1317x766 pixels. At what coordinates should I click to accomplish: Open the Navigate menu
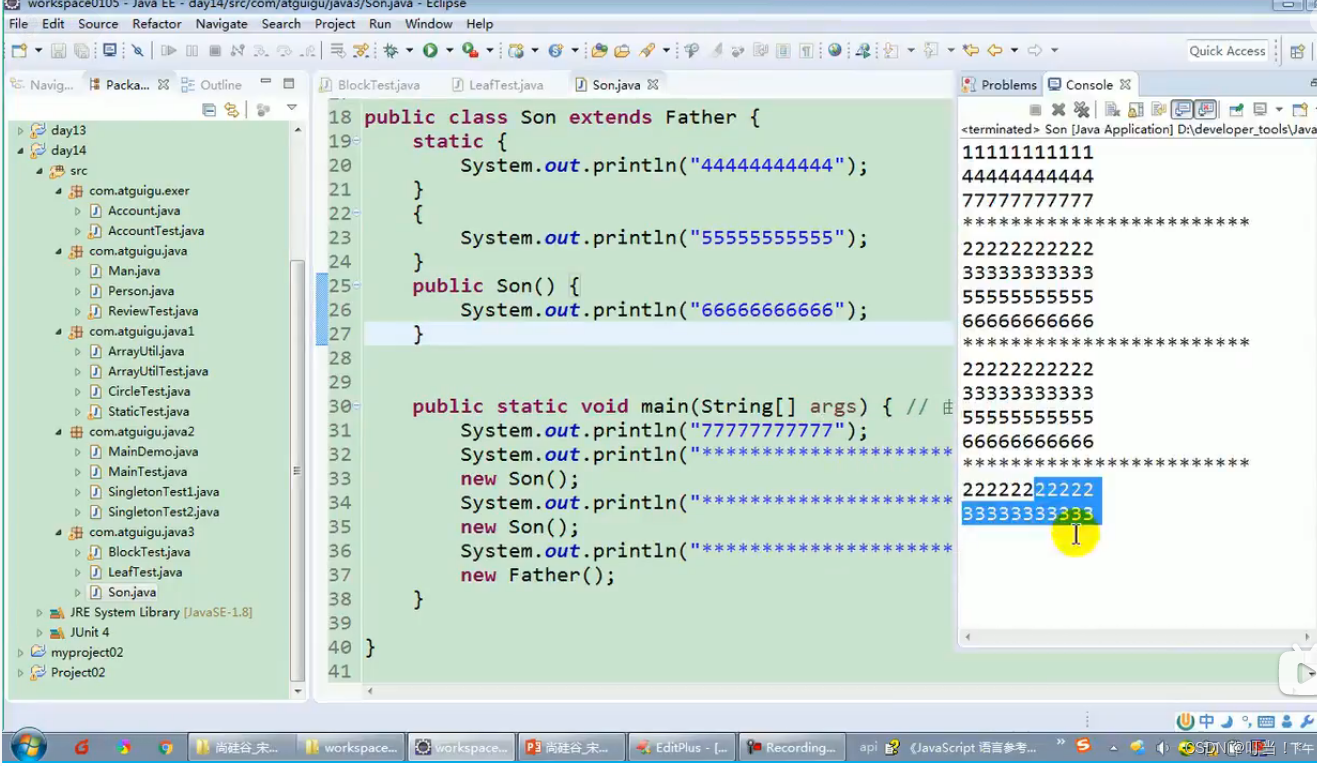(221, 23)
